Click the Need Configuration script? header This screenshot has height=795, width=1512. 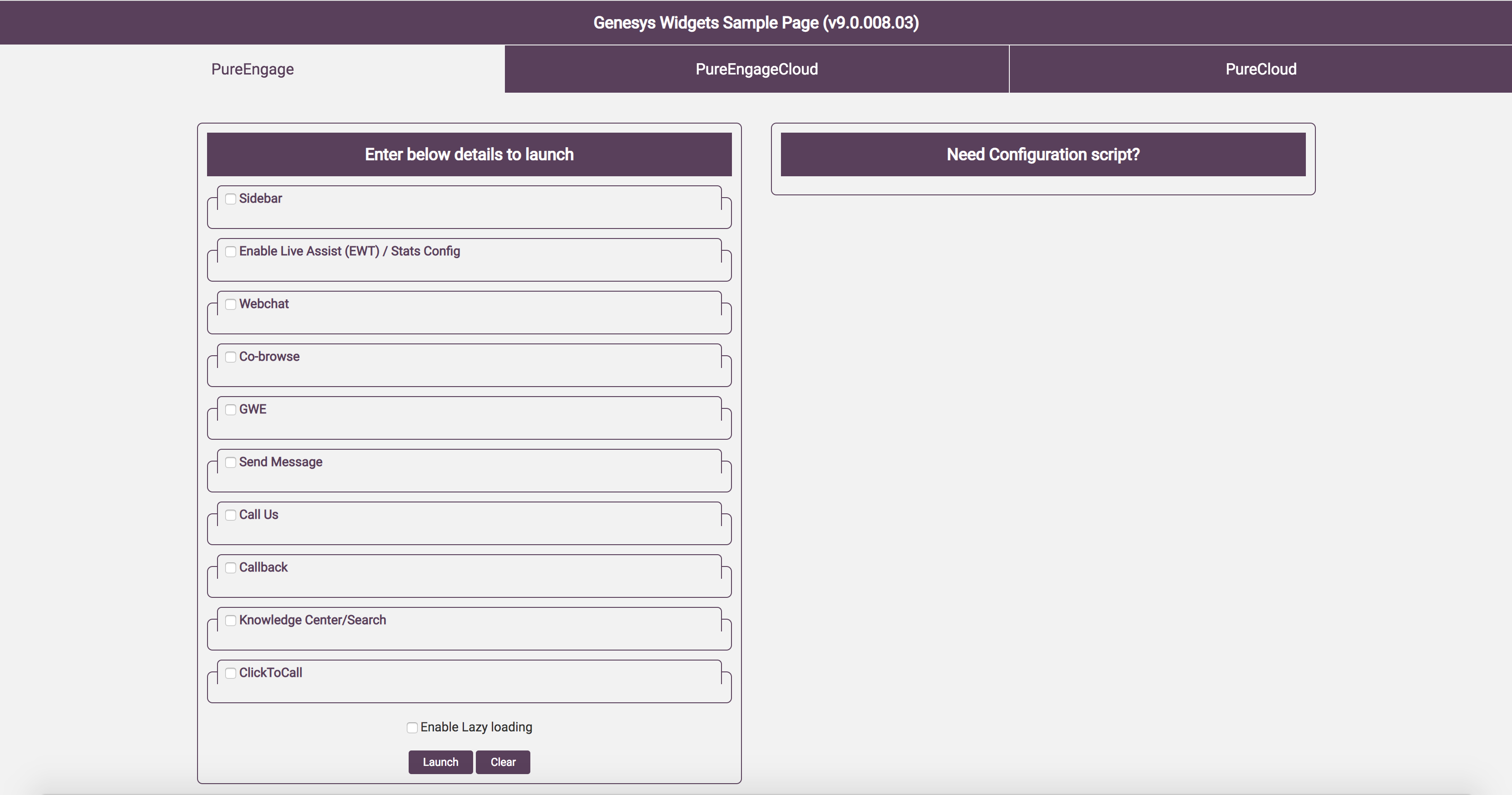pyautogui.click(x=1043, y=154)
